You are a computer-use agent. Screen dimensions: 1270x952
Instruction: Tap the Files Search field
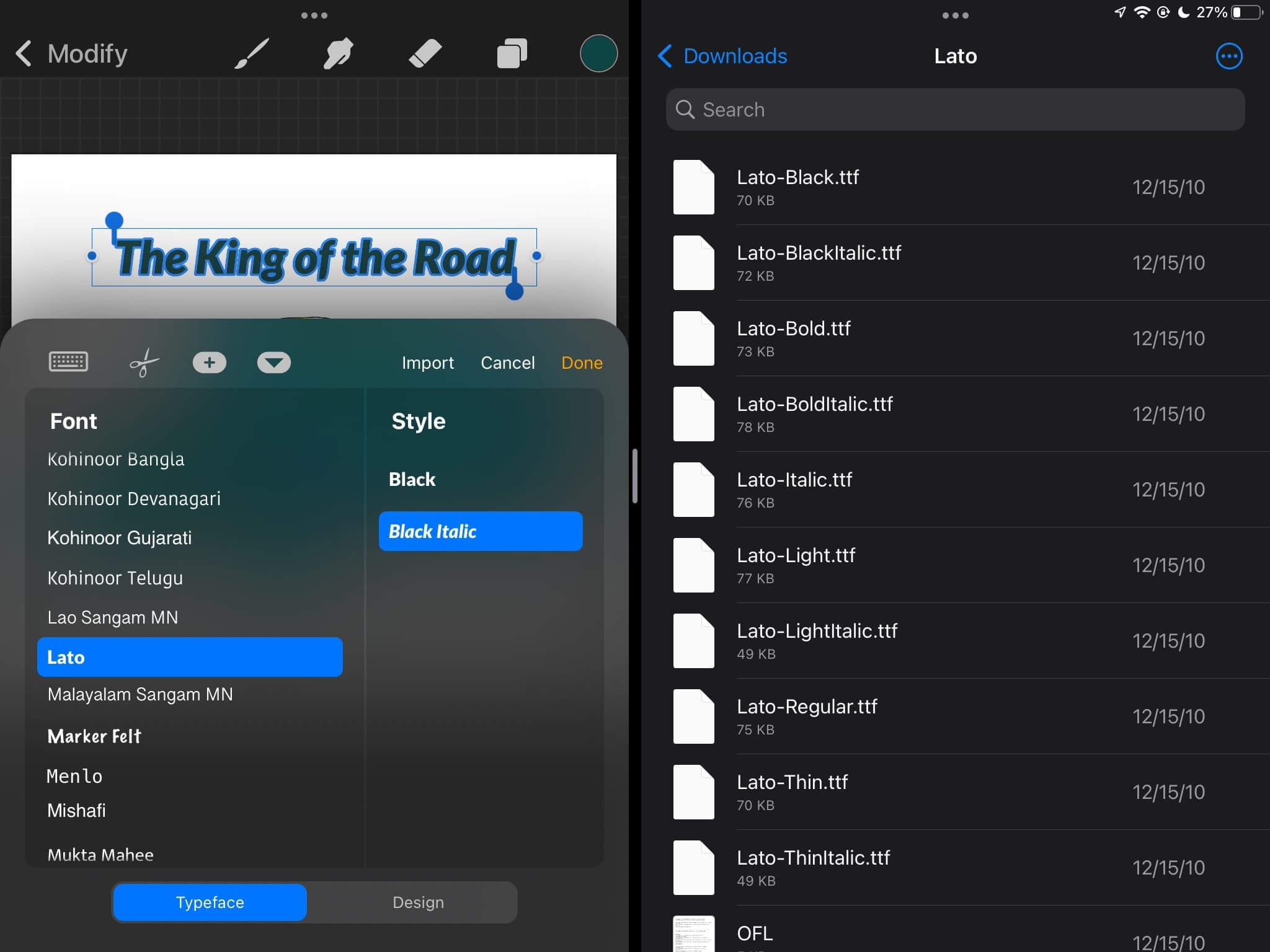pyautogui.click(x=955, y=110)
